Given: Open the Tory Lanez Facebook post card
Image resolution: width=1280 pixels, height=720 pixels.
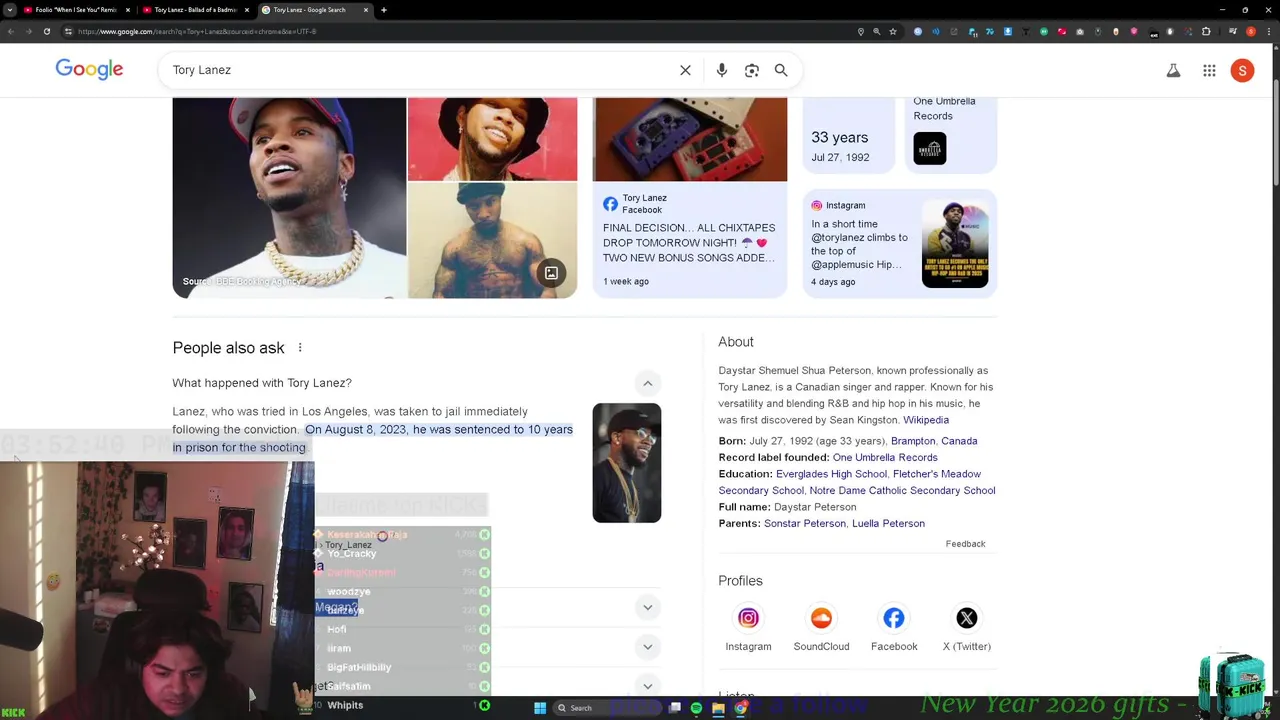Looking at the screenshot, I should pos(690,197).
